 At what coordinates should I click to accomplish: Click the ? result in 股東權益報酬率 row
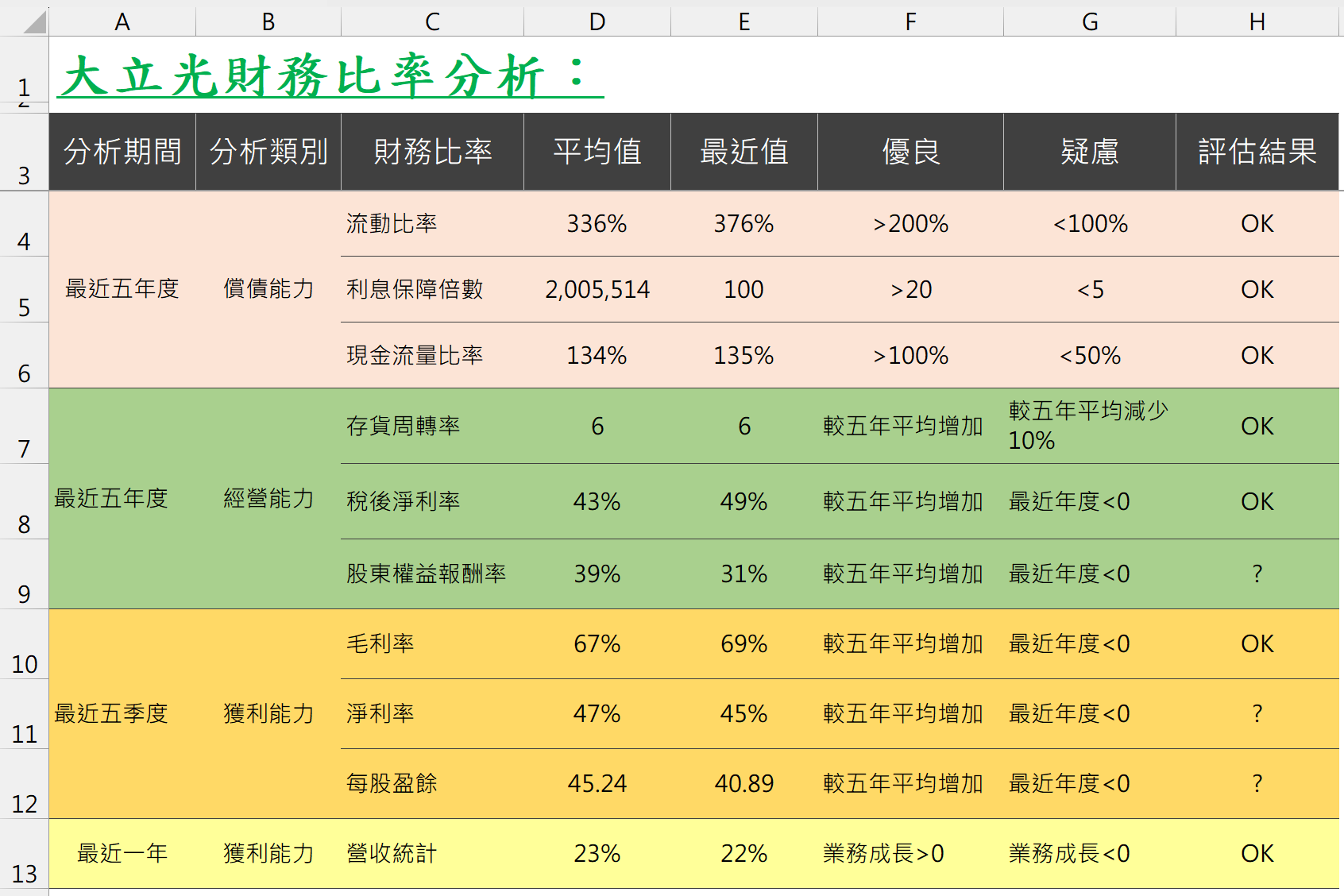[1257, 574]
